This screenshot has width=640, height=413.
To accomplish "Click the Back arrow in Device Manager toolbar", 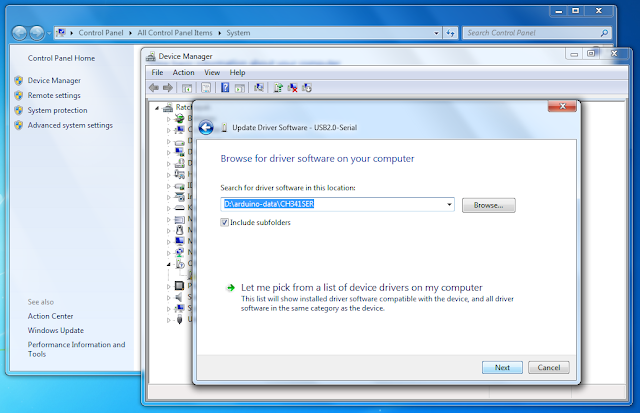I will point(154,87).
